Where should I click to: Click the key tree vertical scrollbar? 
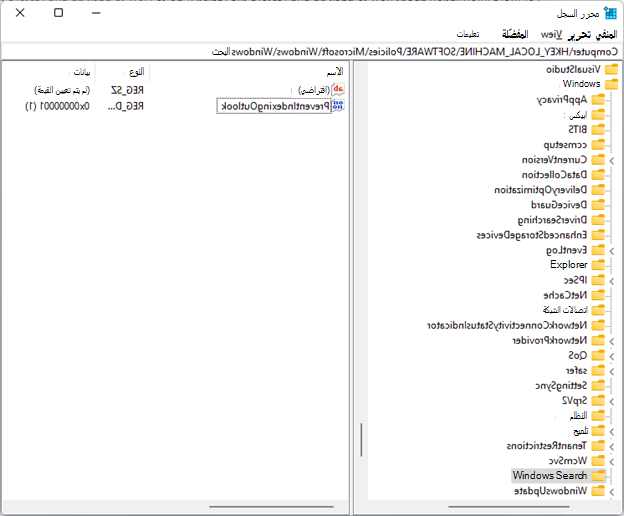(361, 440)
